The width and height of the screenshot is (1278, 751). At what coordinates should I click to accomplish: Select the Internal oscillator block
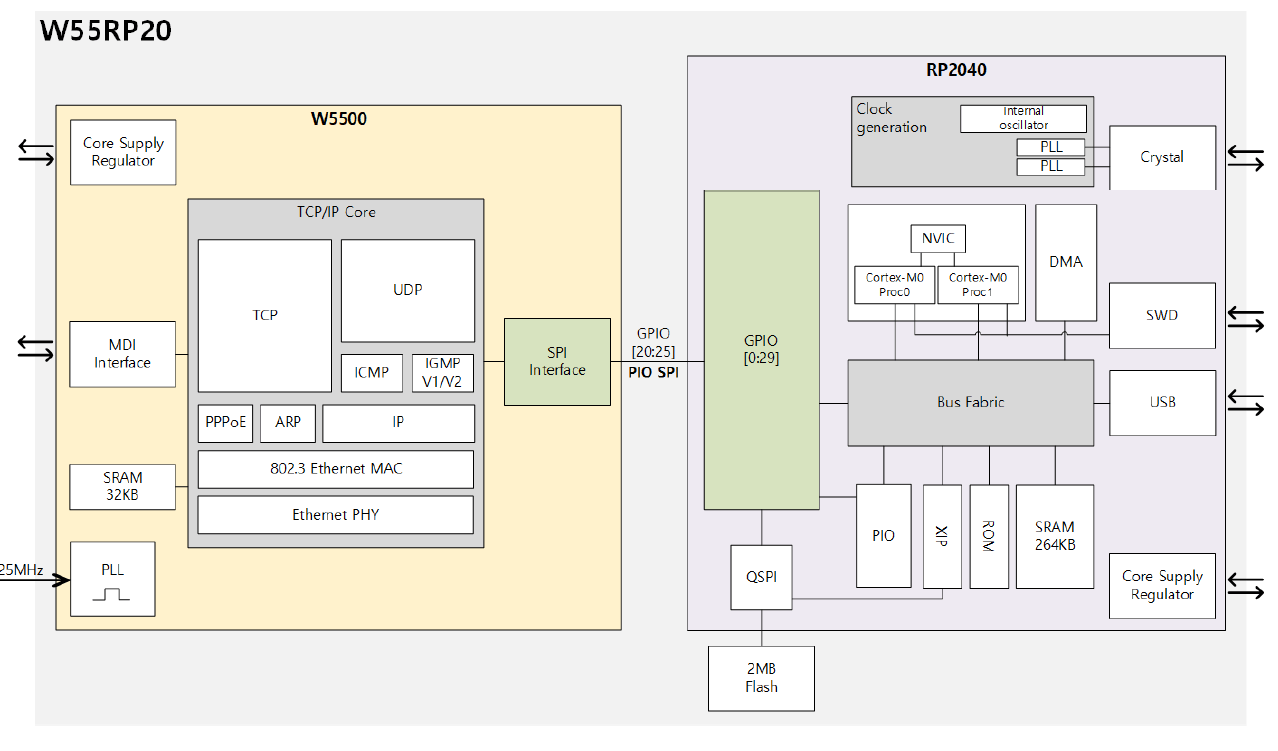(x=1023, y=119)
